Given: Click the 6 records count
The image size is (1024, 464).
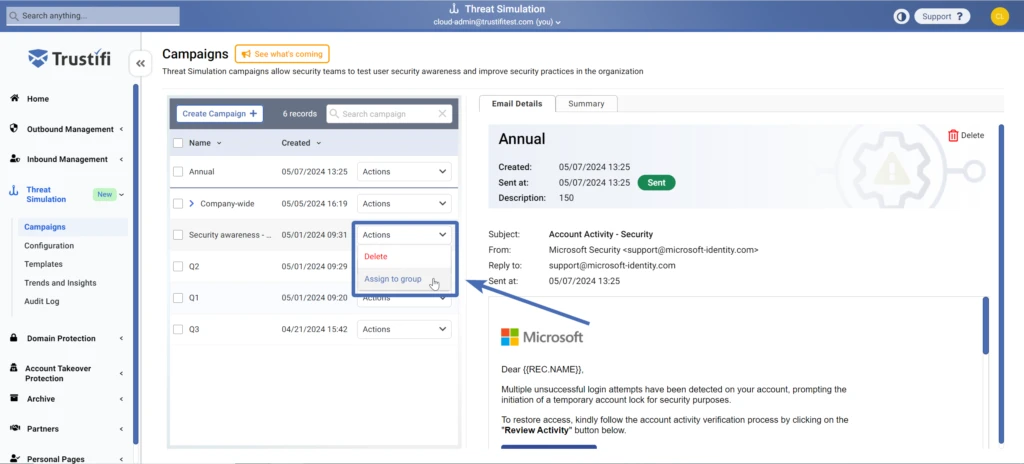Looking at the screenshot, I should coord(300,114).
